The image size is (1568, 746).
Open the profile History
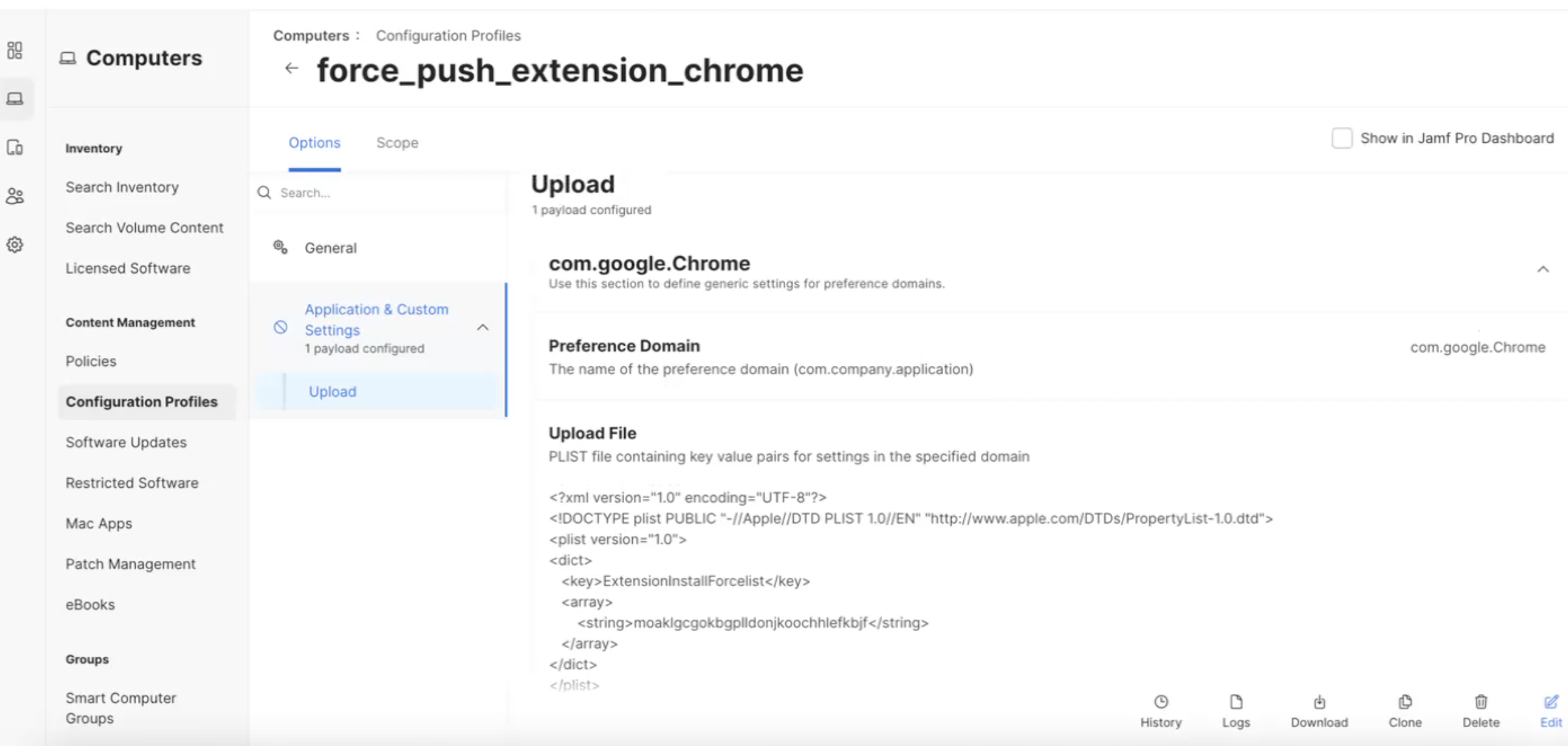click(1160, 711)
